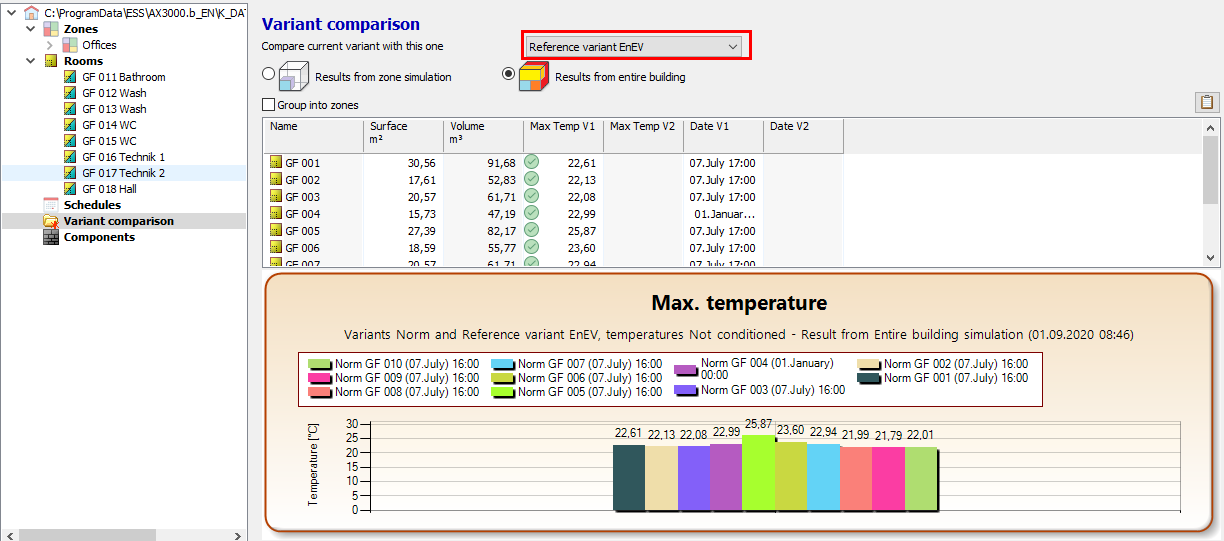Enable the Group into zones checkbox

point(268,105)
